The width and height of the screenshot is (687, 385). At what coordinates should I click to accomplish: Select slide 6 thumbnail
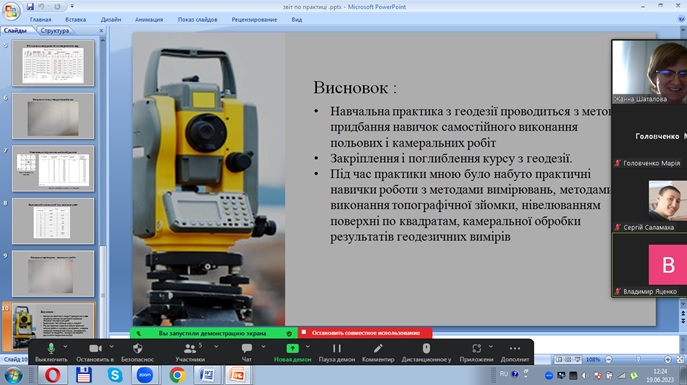point(53,116)
